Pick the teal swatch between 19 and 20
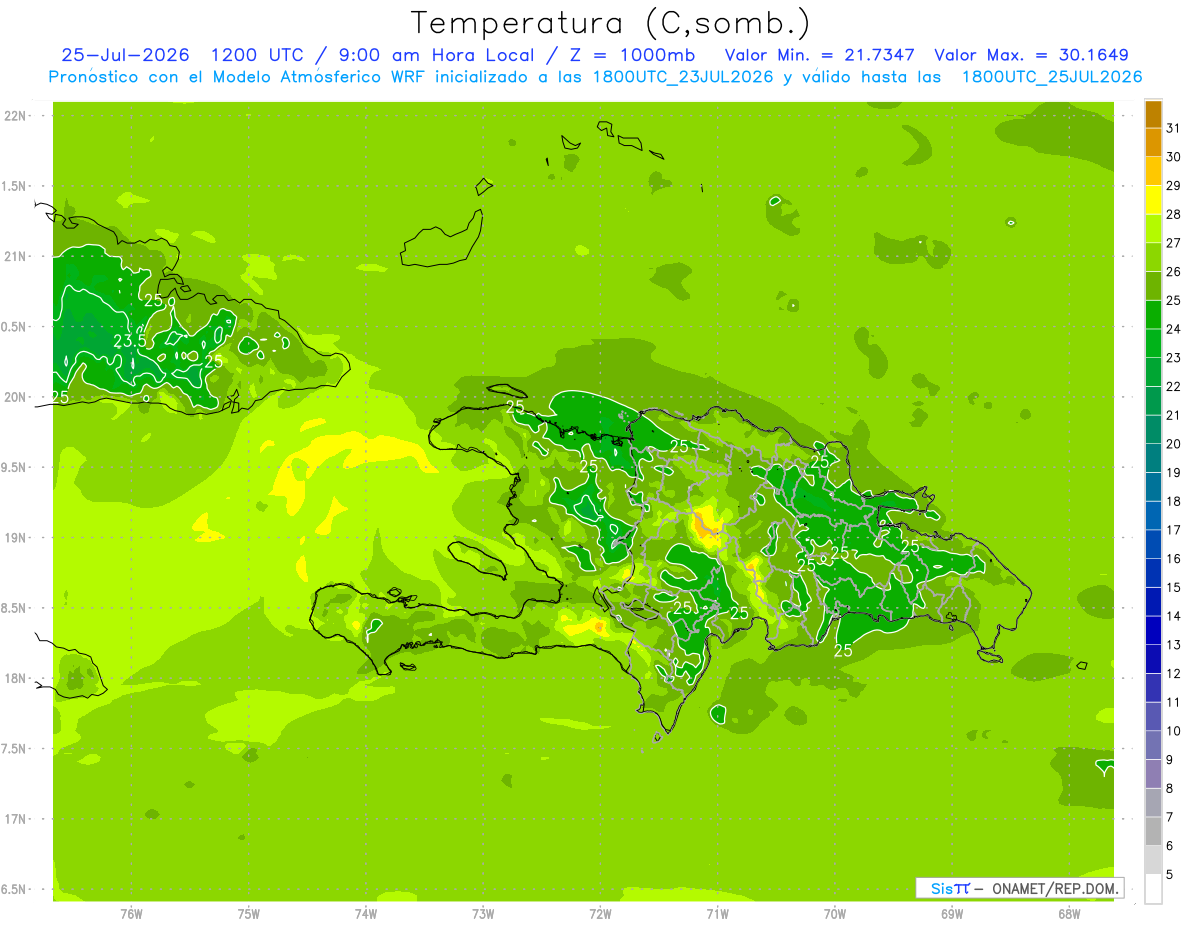1200x927 pixels. pos(1153,458)
